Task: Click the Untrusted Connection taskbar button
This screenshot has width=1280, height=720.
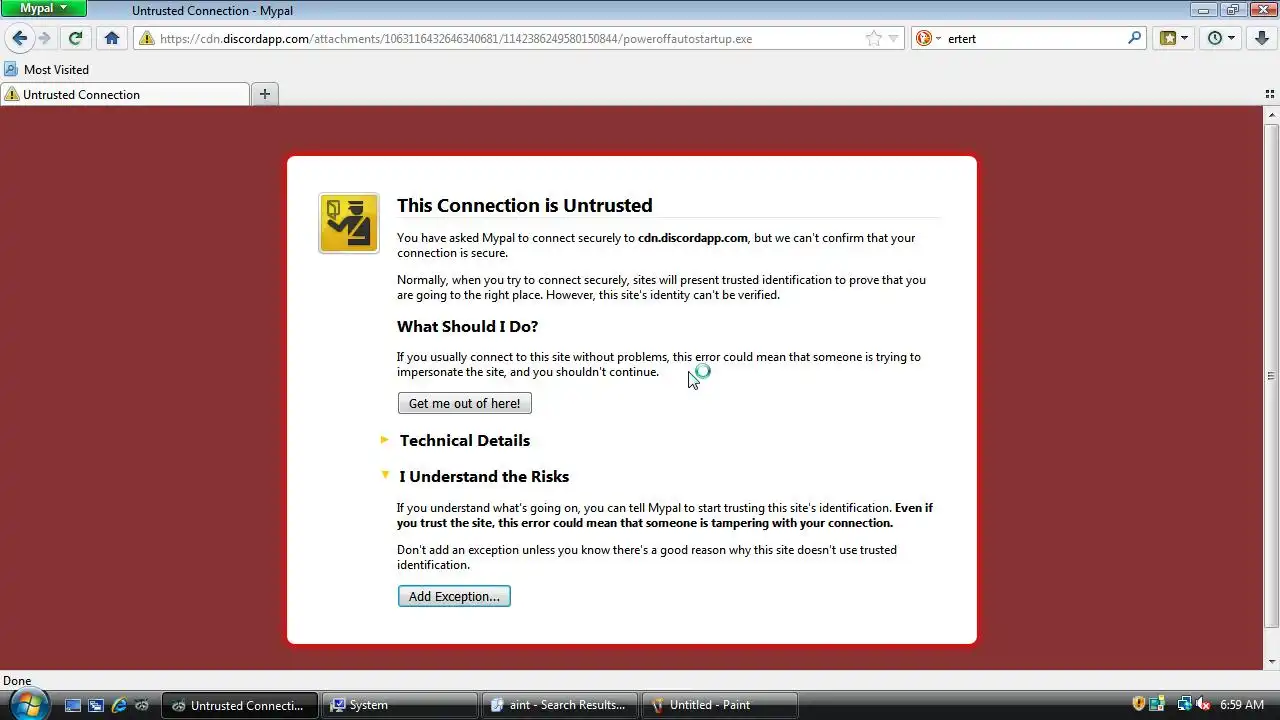Action: pos(240,705)
